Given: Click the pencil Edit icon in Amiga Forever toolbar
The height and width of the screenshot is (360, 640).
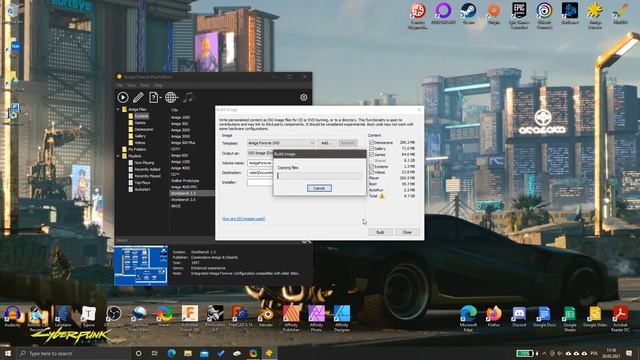Looking at the screenshot, I should coord(138,97).
